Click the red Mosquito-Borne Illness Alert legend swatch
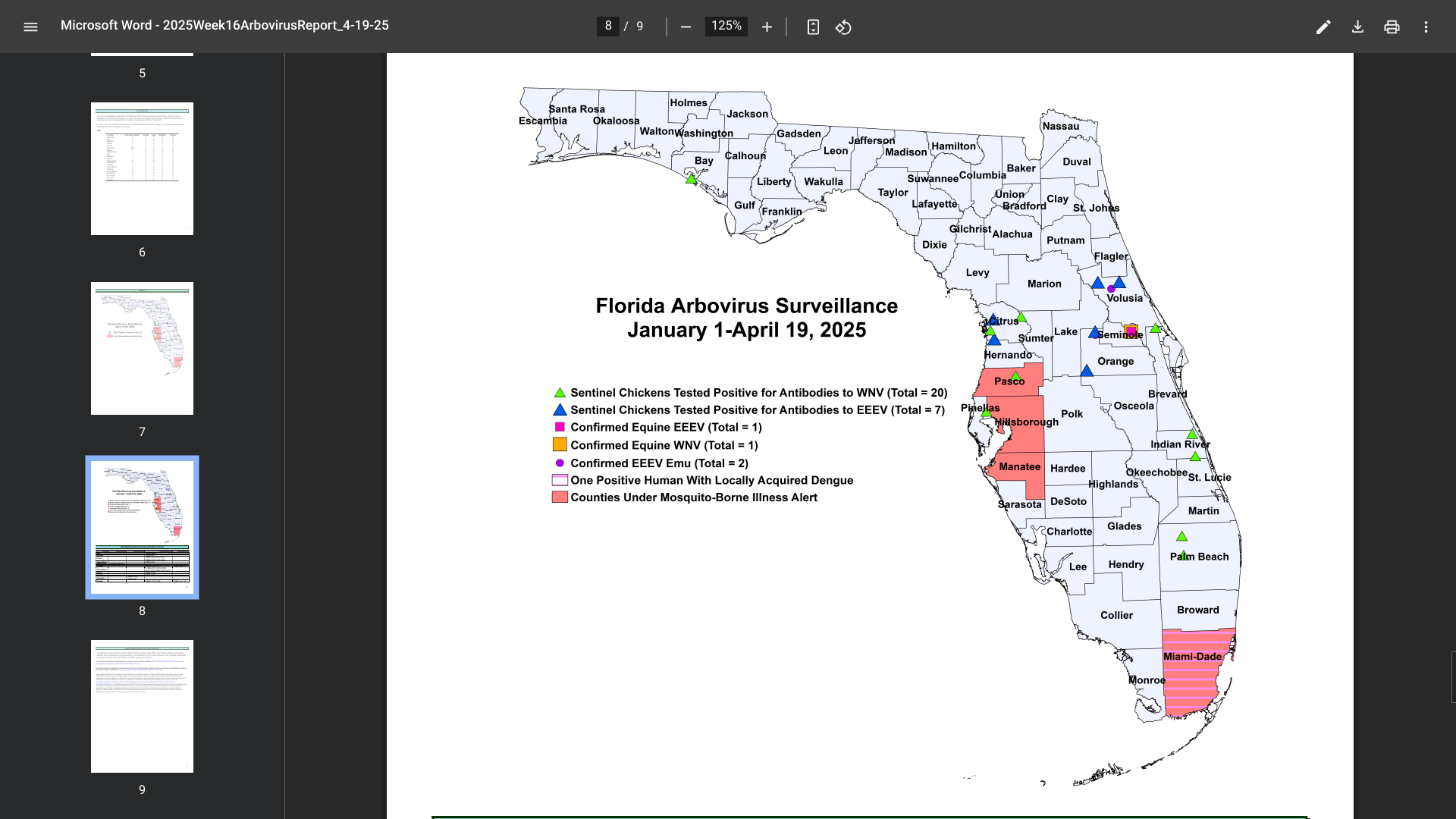This screenshot has width=1456, height=819. [x=560, y=497]
